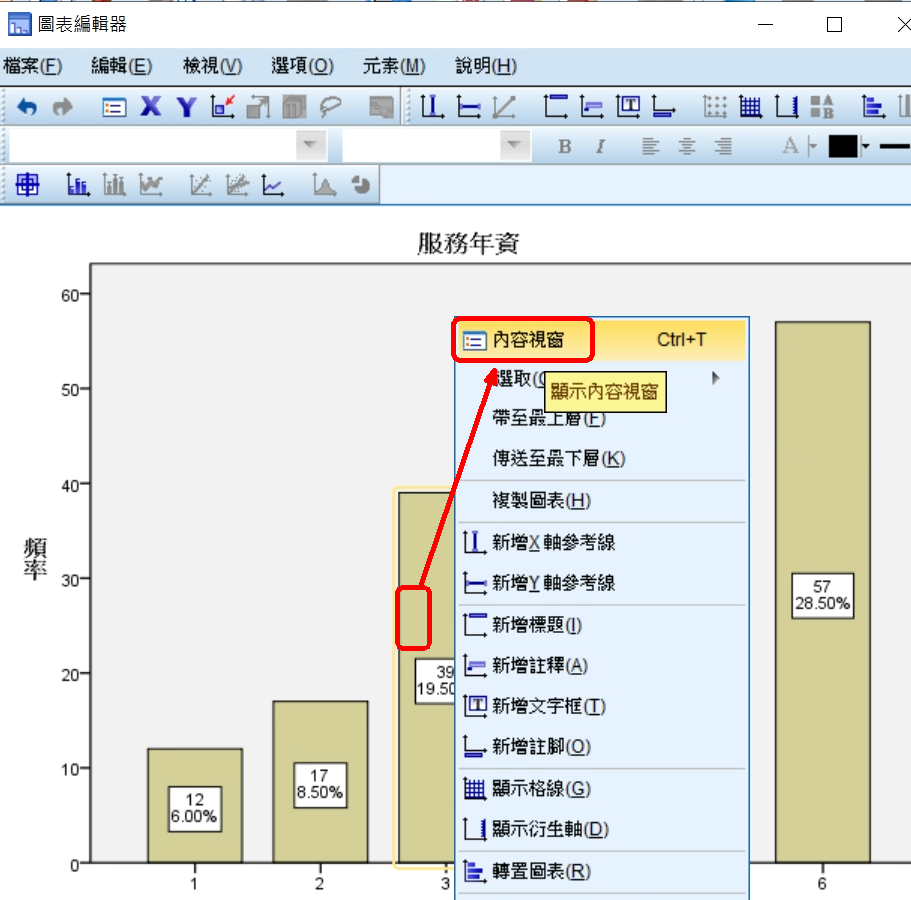This screenshot has height=900, width=911.
Task: Click 複製圖表(H) in the context menu
Action: 541,501
